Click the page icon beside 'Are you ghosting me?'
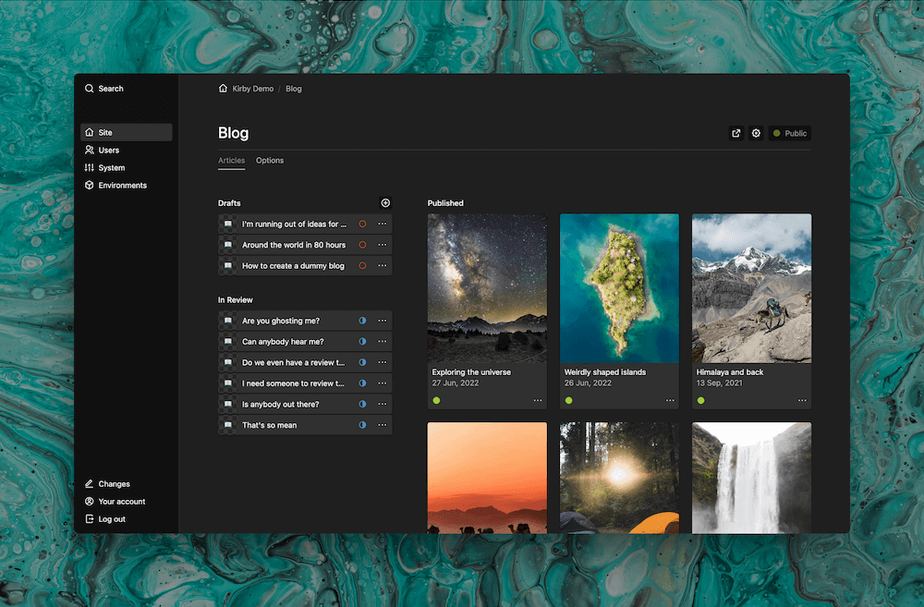924x607 pixels. click(x=228, y=321)
